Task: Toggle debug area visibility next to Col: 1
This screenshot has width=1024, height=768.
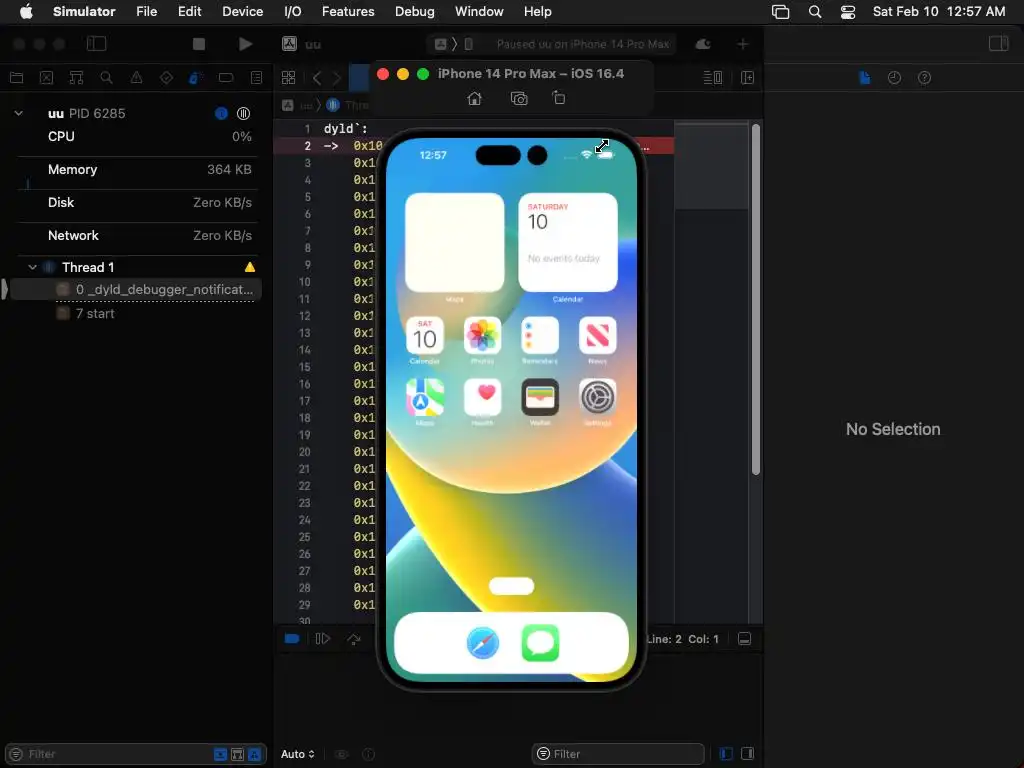Action: pos(744,639)
